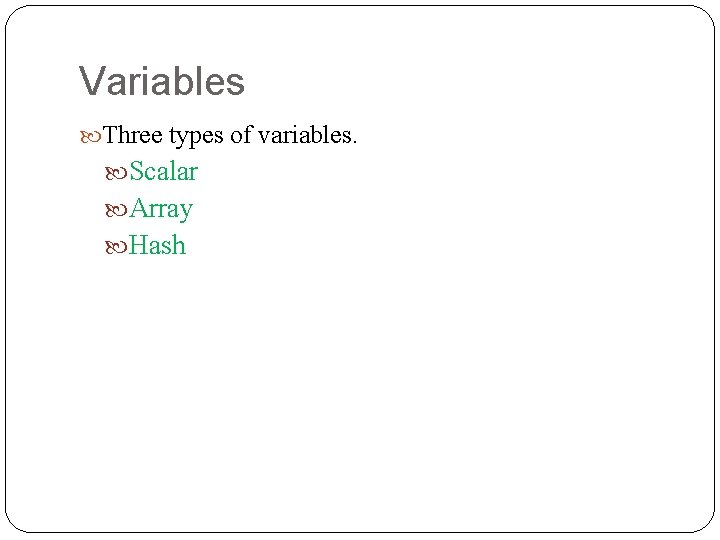Select the green "Hash" item

[158, 245]
